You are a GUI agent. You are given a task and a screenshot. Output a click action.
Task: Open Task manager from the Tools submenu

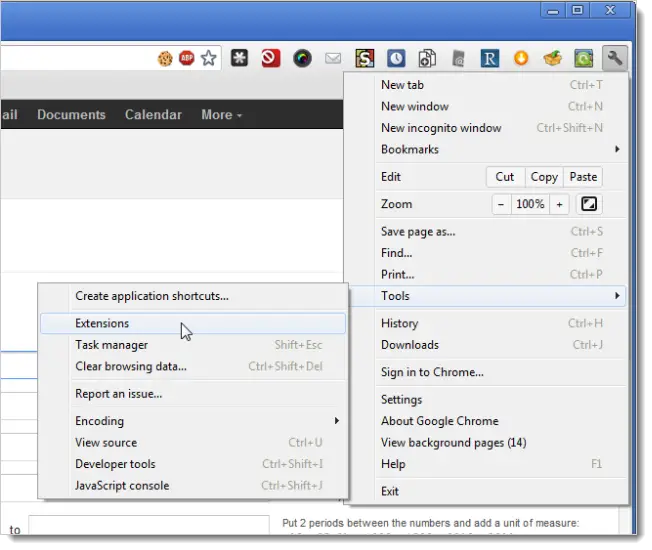point(193,345)
